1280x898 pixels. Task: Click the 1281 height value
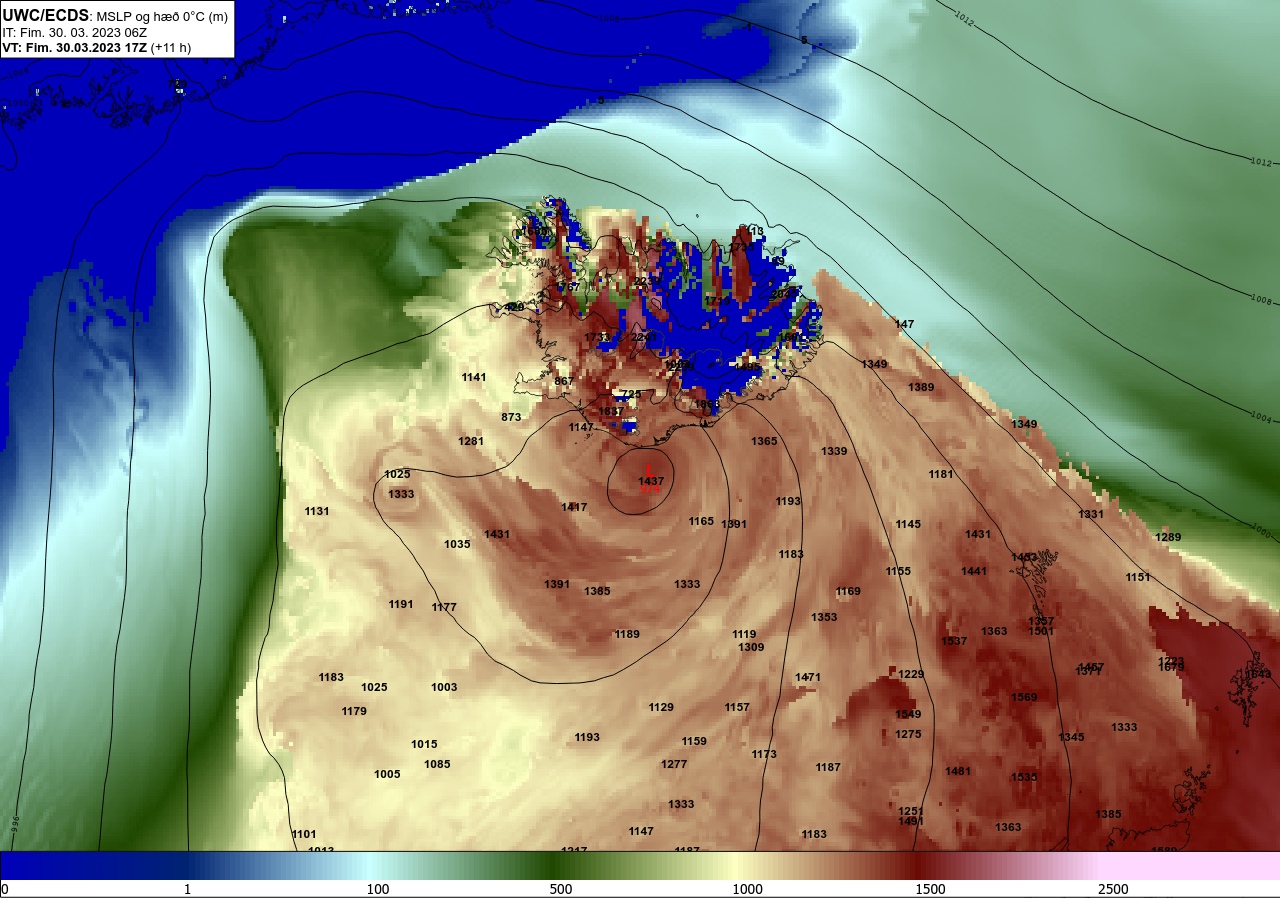point(471,441)
